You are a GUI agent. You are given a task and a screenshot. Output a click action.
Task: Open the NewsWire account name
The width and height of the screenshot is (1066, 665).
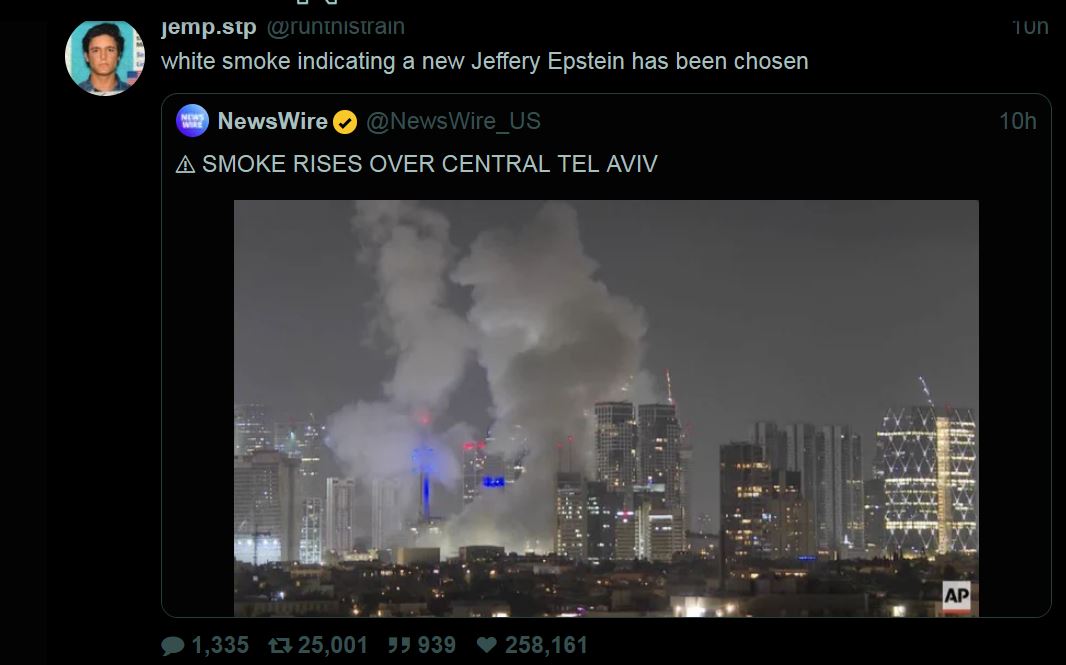273,121
